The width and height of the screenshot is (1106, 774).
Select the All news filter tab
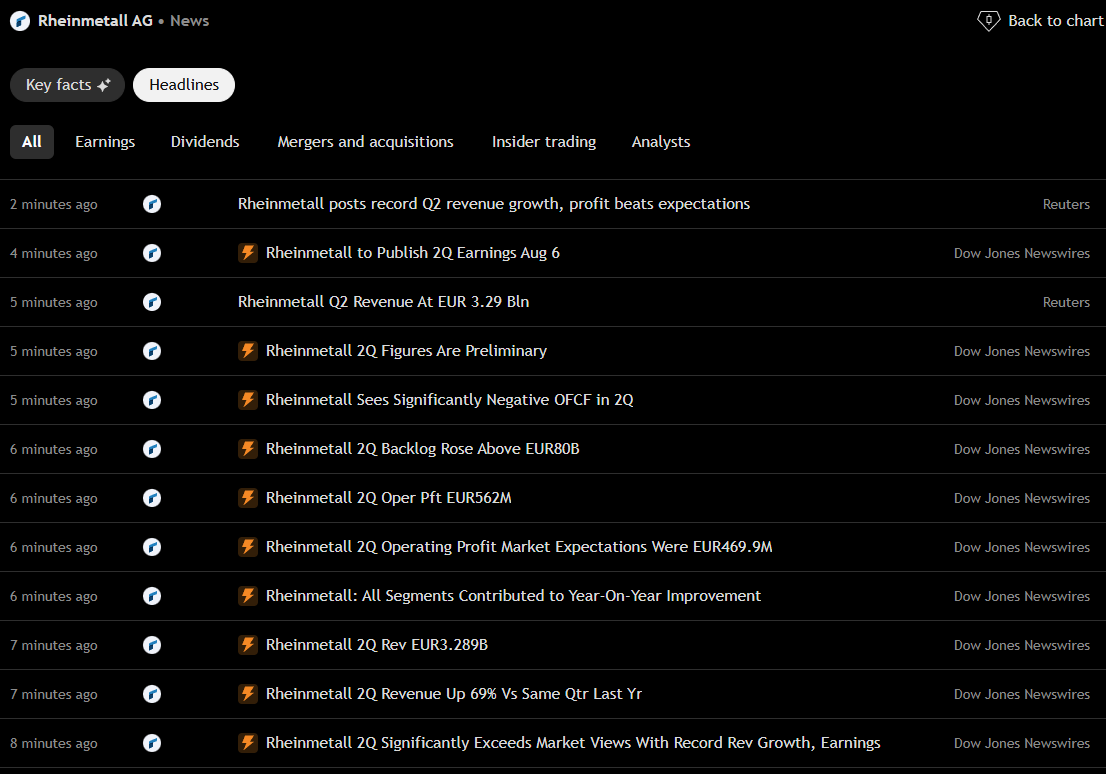pos(32,142)
